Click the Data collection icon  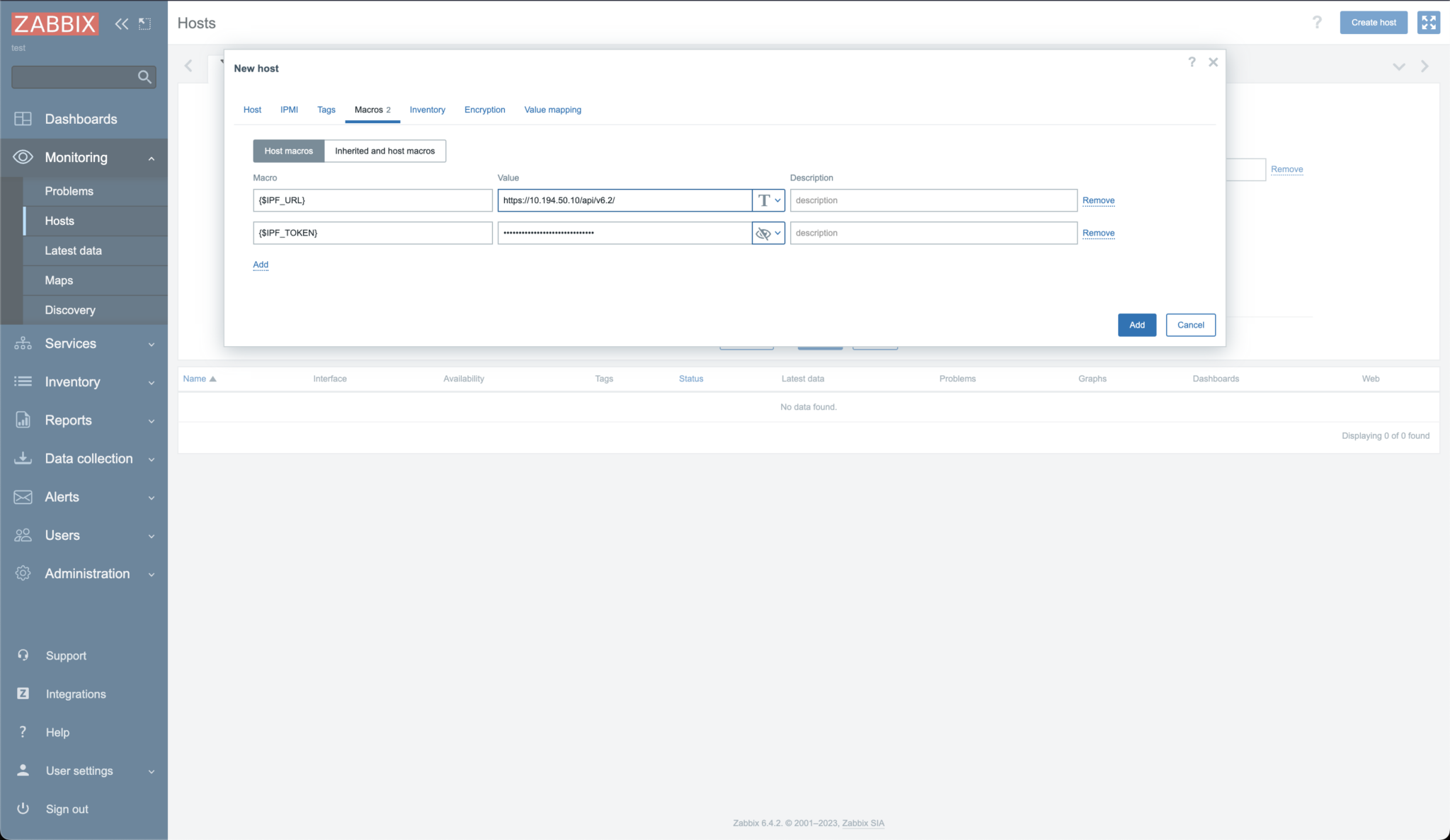coord(23,458)
